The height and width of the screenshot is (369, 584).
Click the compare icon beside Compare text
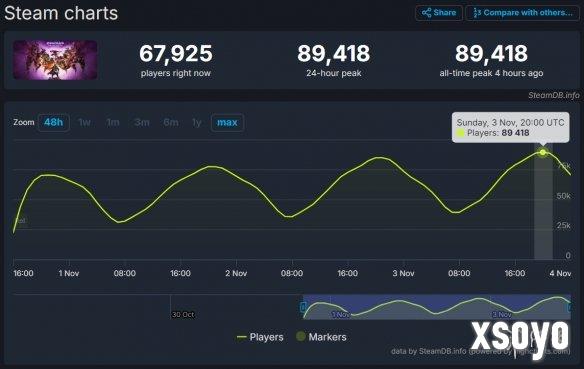(477, 13)
